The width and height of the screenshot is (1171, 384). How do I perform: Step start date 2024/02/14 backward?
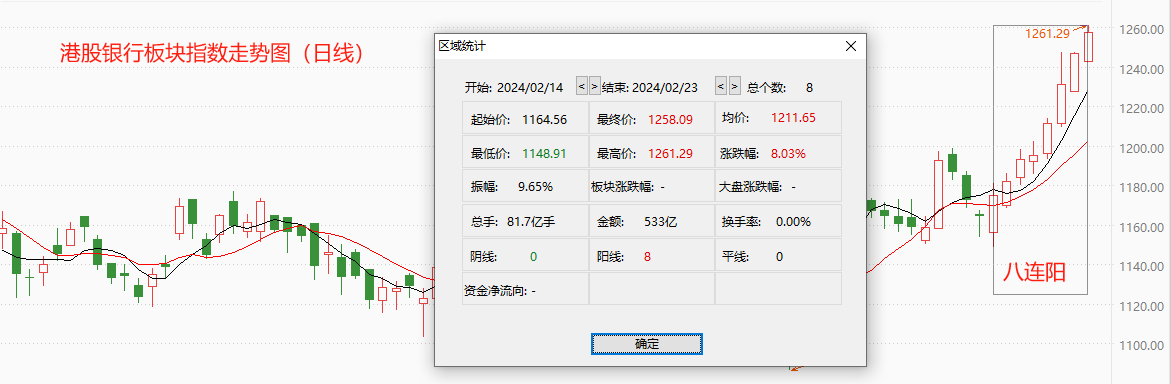582,87
